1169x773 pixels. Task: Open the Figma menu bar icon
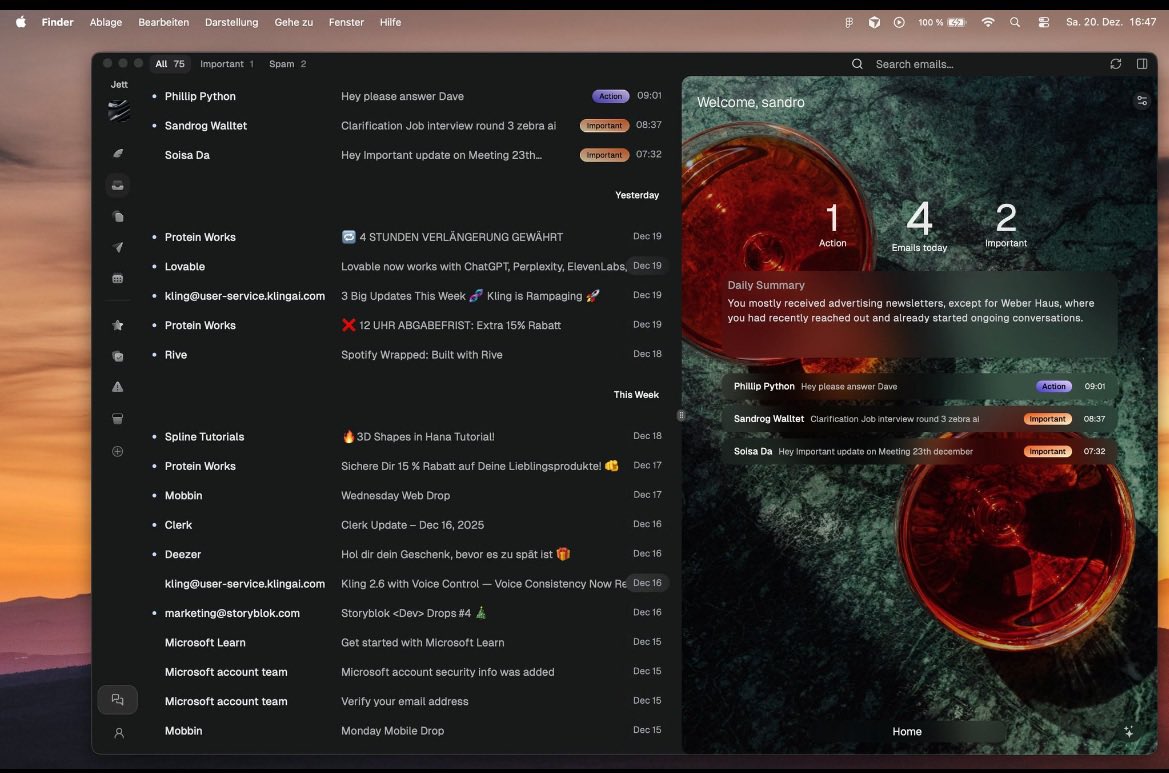[x=848, y=22]
